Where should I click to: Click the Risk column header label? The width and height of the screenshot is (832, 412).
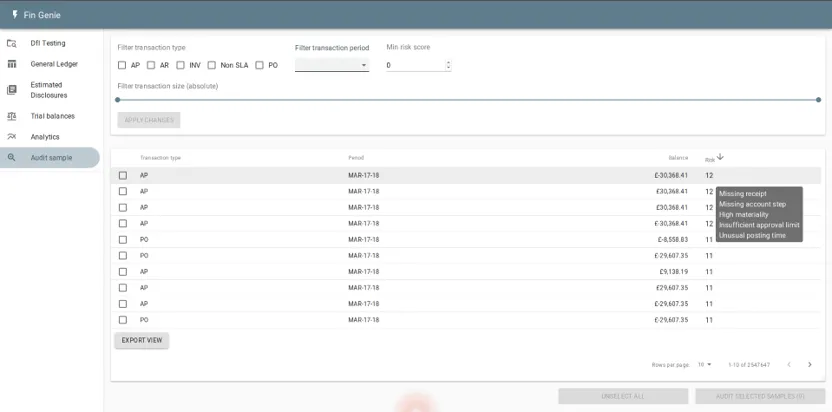point(709,159)
